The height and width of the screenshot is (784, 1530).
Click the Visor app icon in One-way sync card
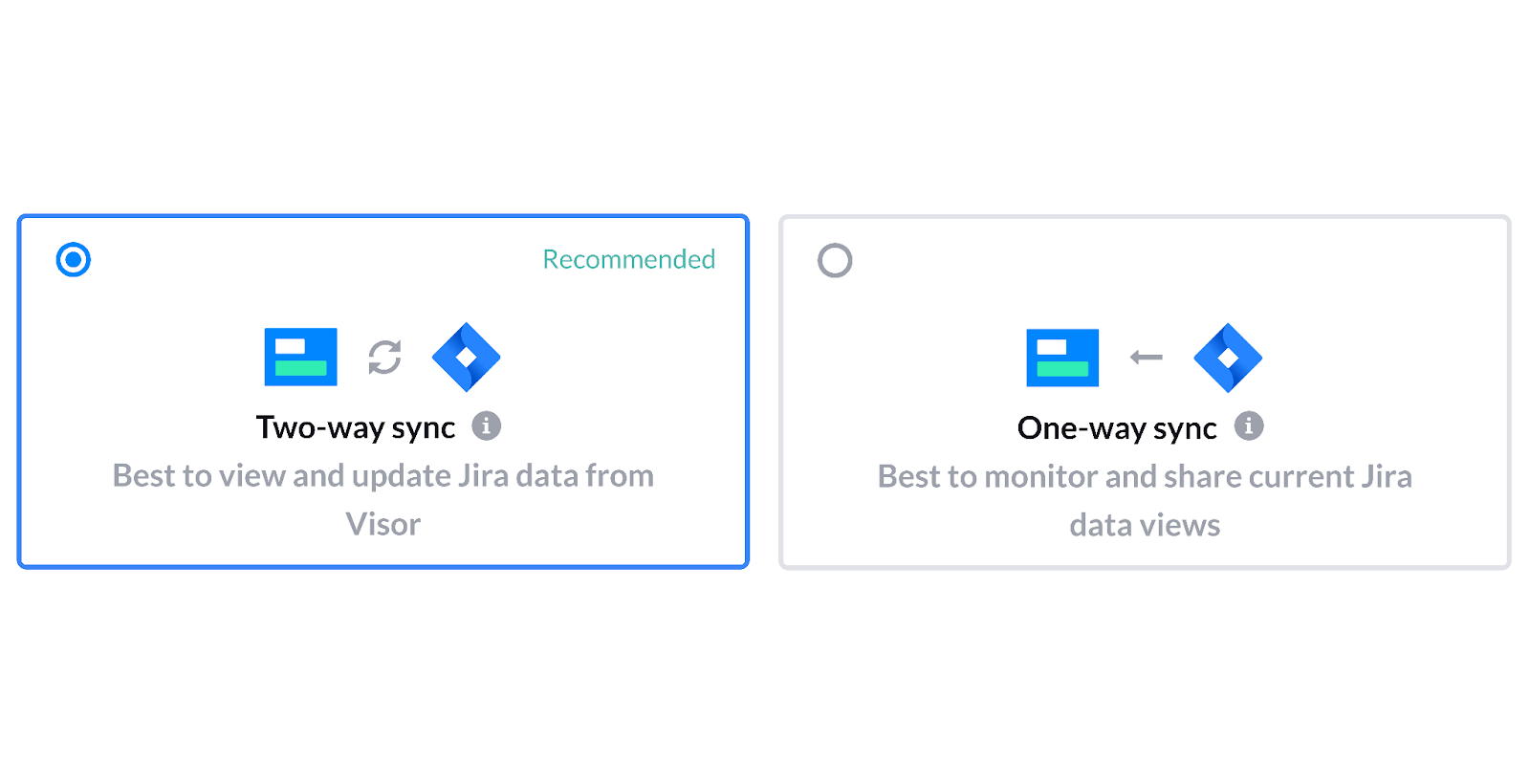[1061, 358]
